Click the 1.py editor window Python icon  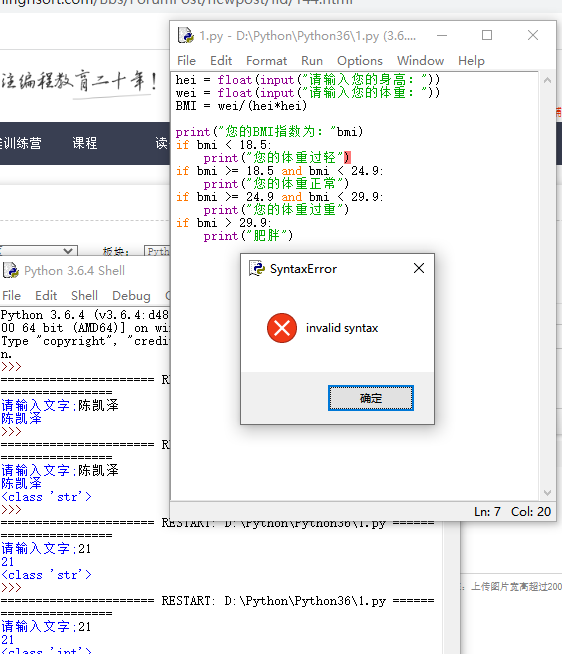tap(186, 35)
